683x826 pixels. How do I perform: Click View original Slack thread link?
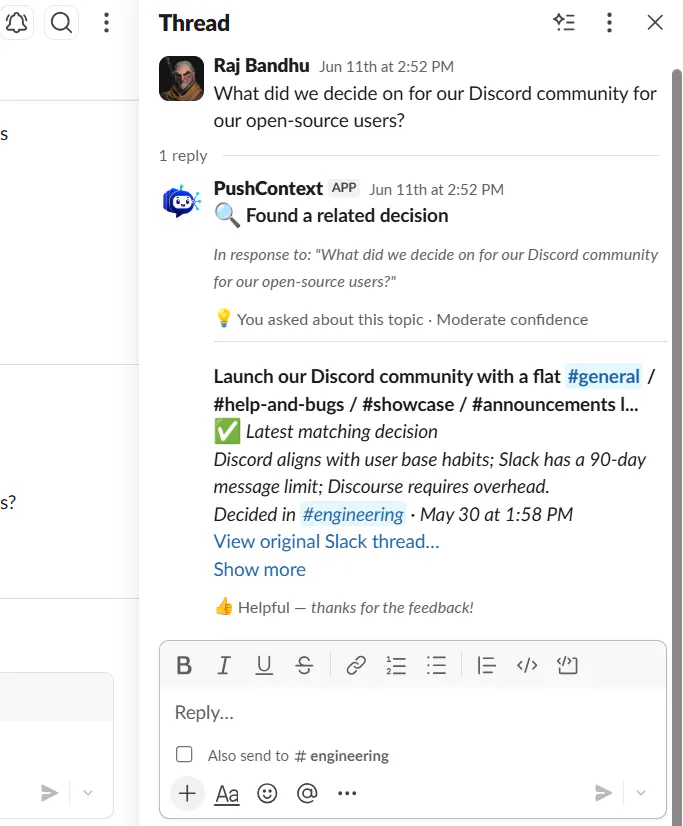[x=326, y=542]
